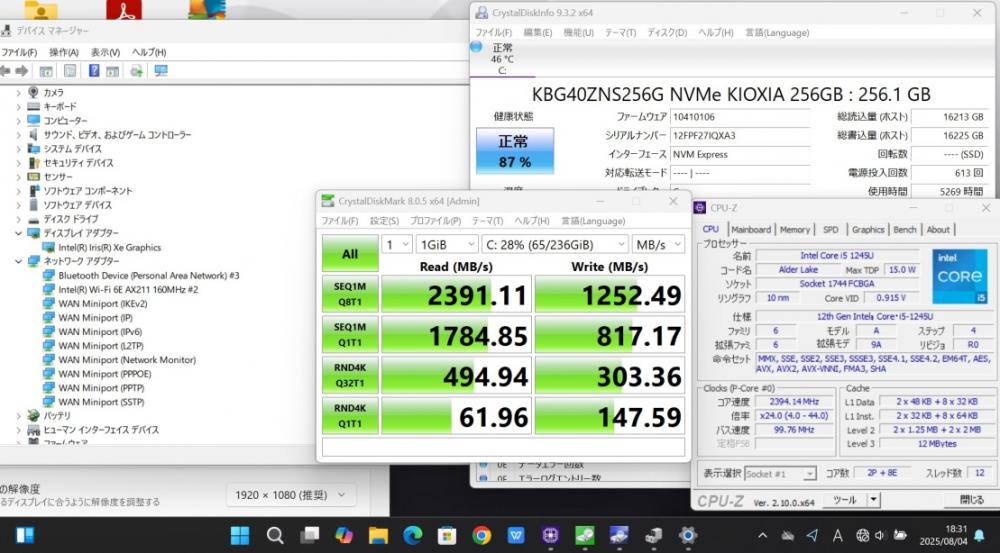The width and height of the screenshot is (1000, 553).
Task: Click the scan hardware monitor icon in toolbar
Action: pos(161,71)
